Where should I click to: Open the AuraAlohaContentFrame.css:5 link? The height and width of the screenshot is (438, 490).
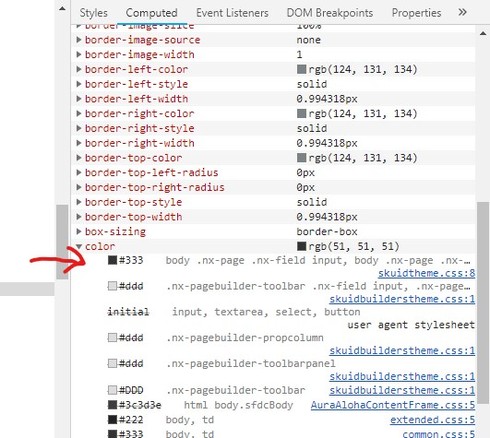[x=393, y=405]
